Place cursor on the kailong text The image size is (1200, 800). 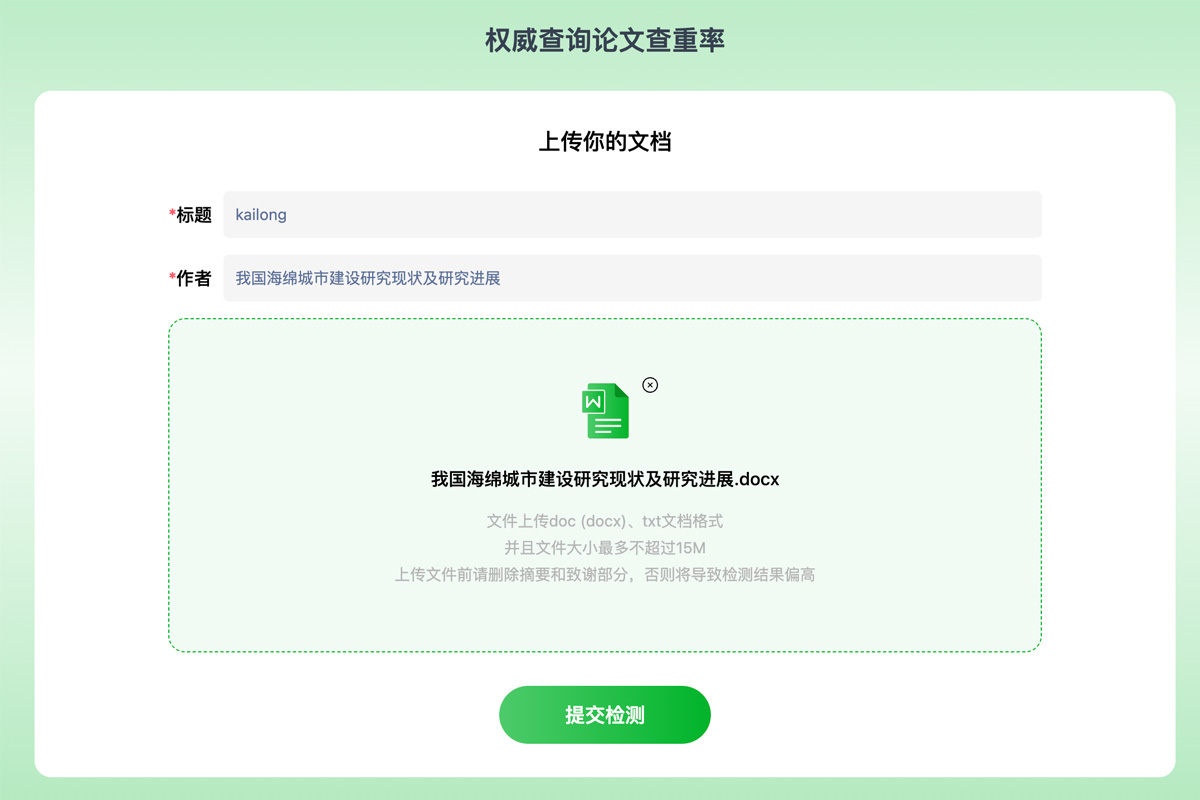click(x=261, y=215)
